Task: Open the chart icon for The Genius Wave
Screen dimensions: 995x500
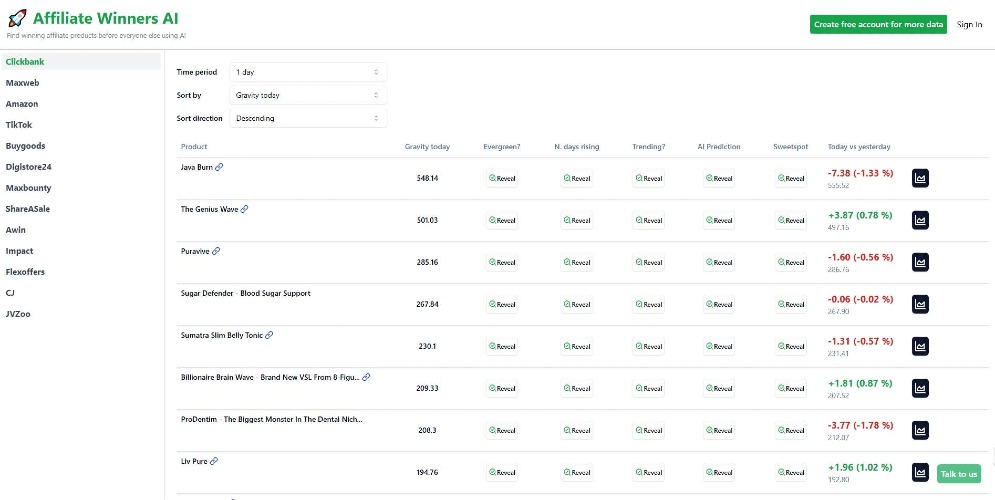Action: click(920, 220)
